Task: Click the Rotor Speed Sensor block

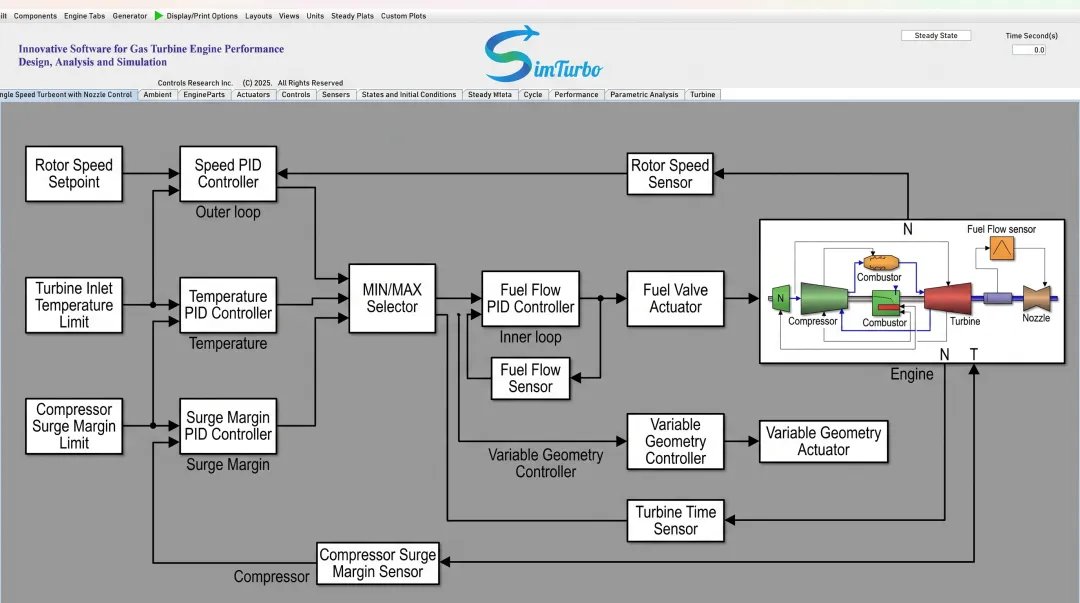Action: point(670,174)
